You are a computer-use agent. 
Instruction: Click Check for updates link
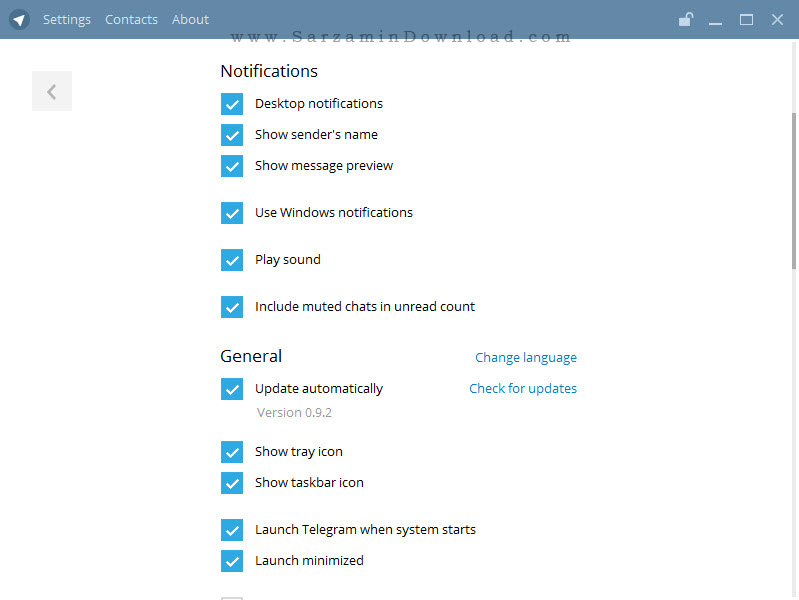[x=523, y=388]
